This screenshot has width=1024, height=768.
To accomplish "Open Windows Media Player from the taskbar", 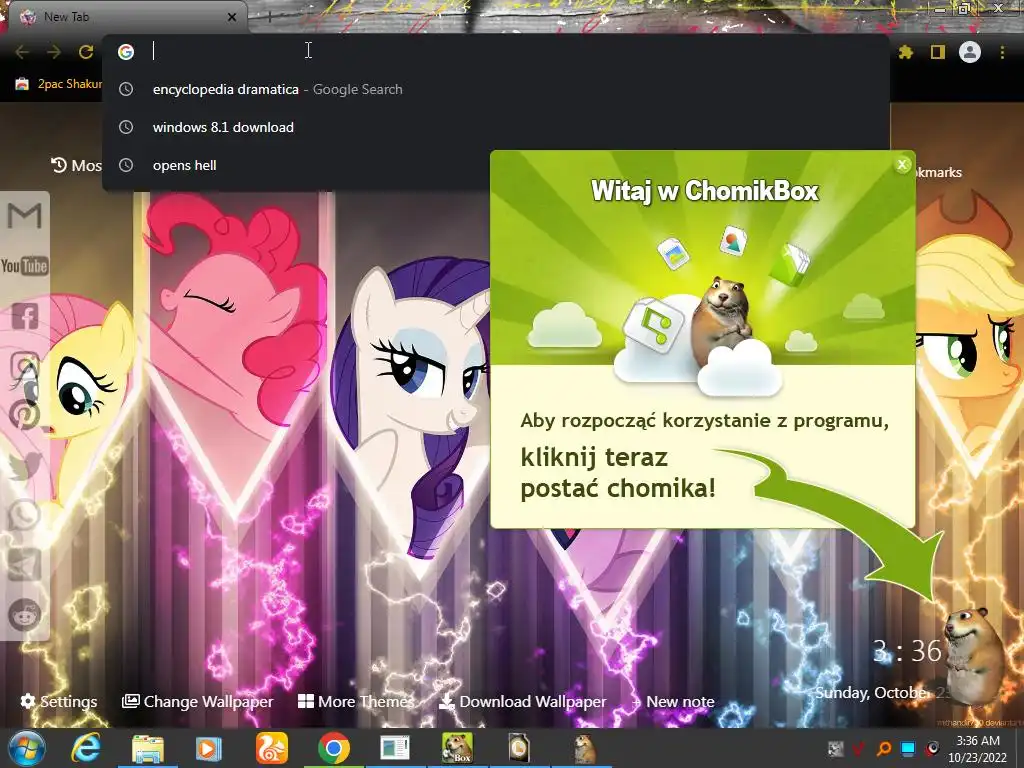I will pos(209,749).
